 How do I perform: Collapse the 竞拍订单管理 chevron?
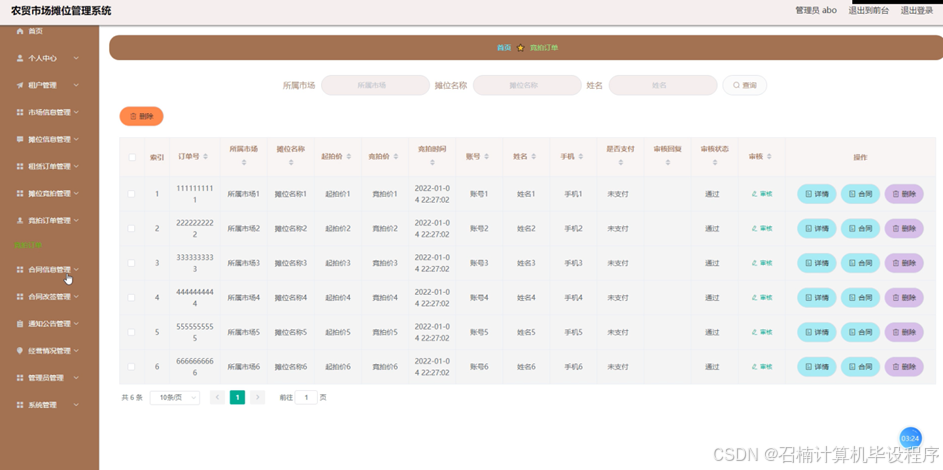point(76,221)
